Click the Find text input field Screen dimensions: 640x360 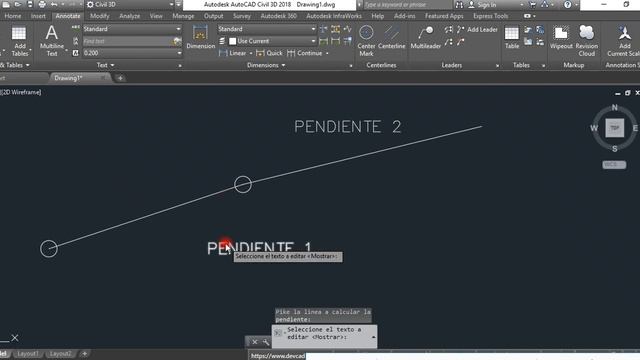(127, 41)
